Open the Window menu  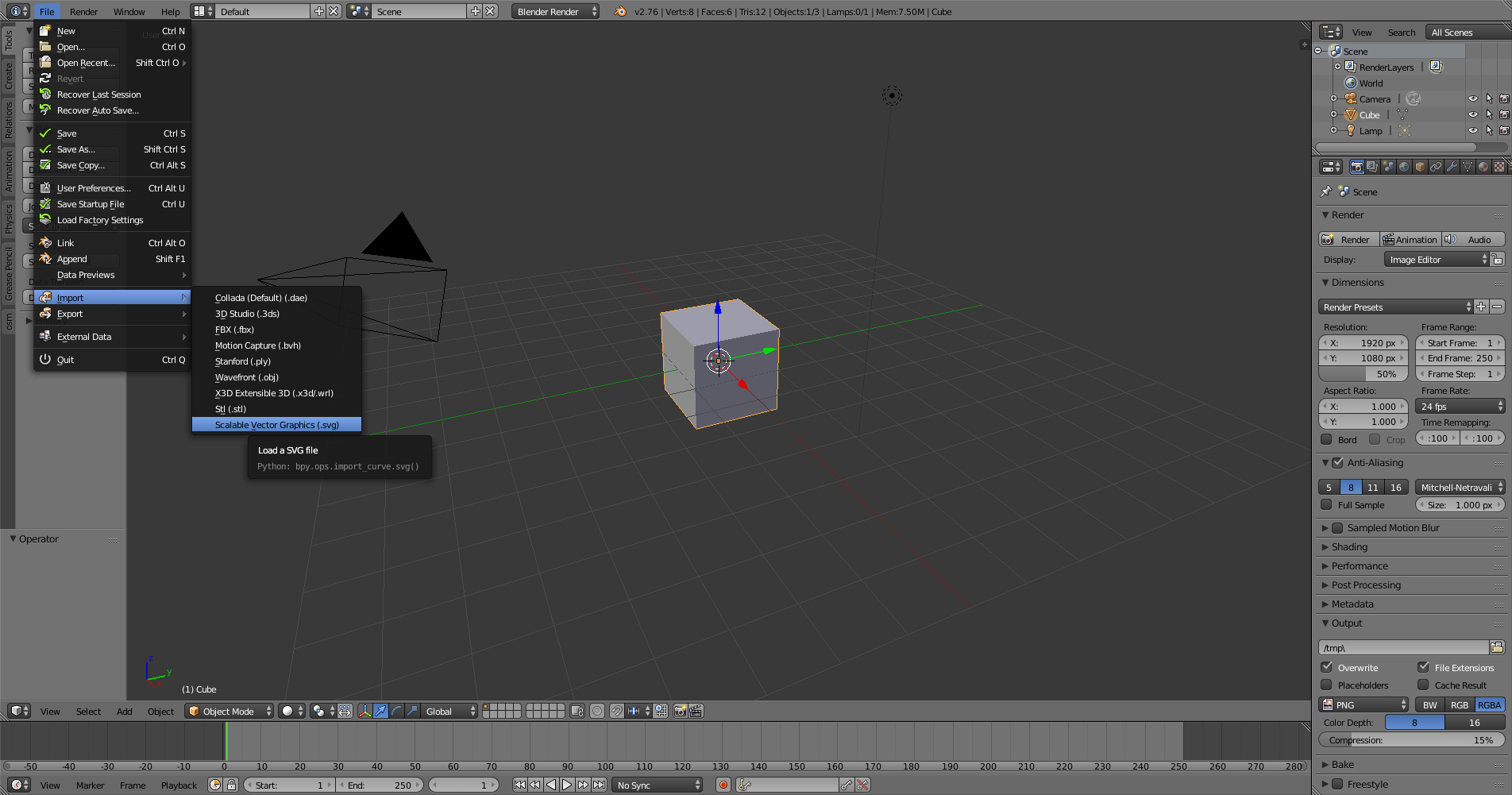129,11
